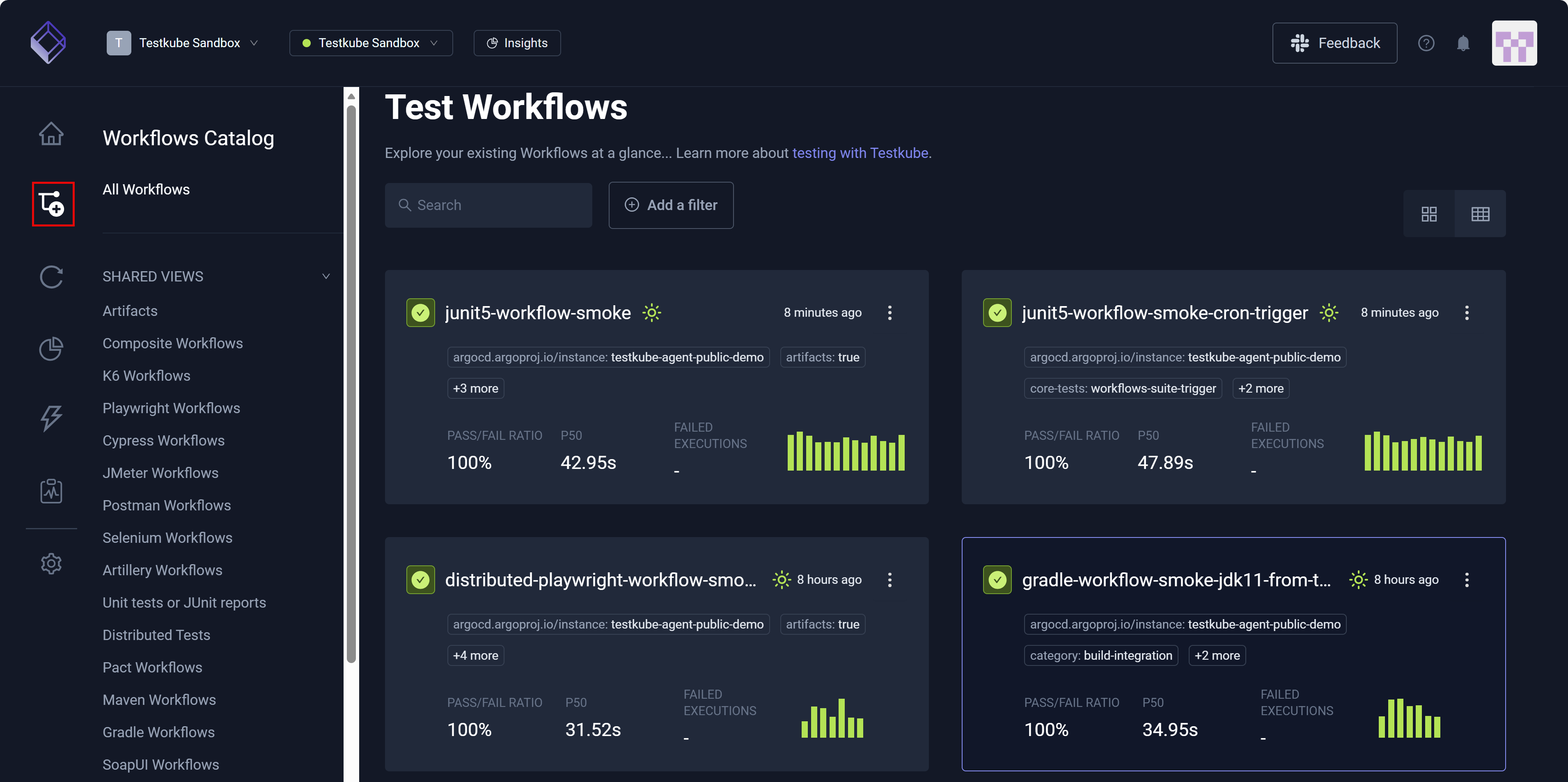This screenshot has height=782, width=1568.
Task: Open Runs via the circular arrow sidebar icon
Action: coord(52,277)
